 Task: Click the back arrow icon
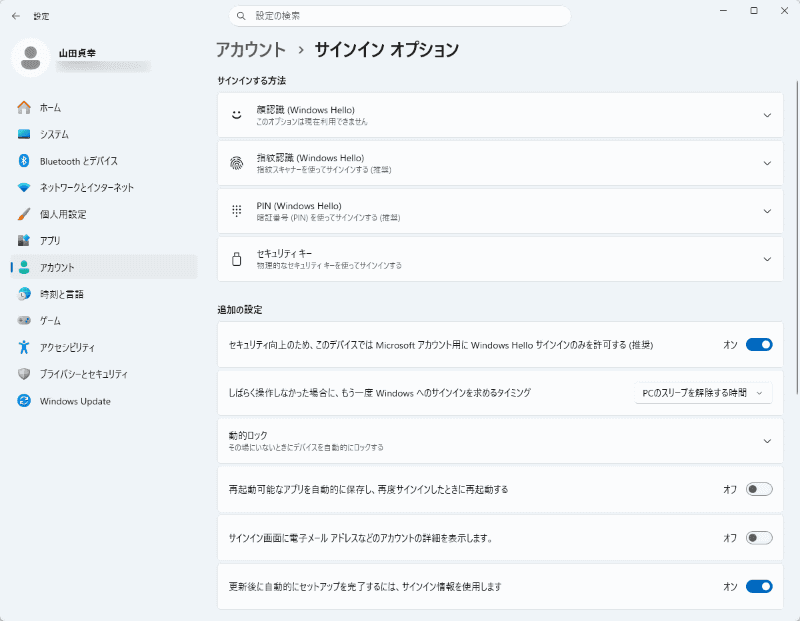tap(16, 16)
